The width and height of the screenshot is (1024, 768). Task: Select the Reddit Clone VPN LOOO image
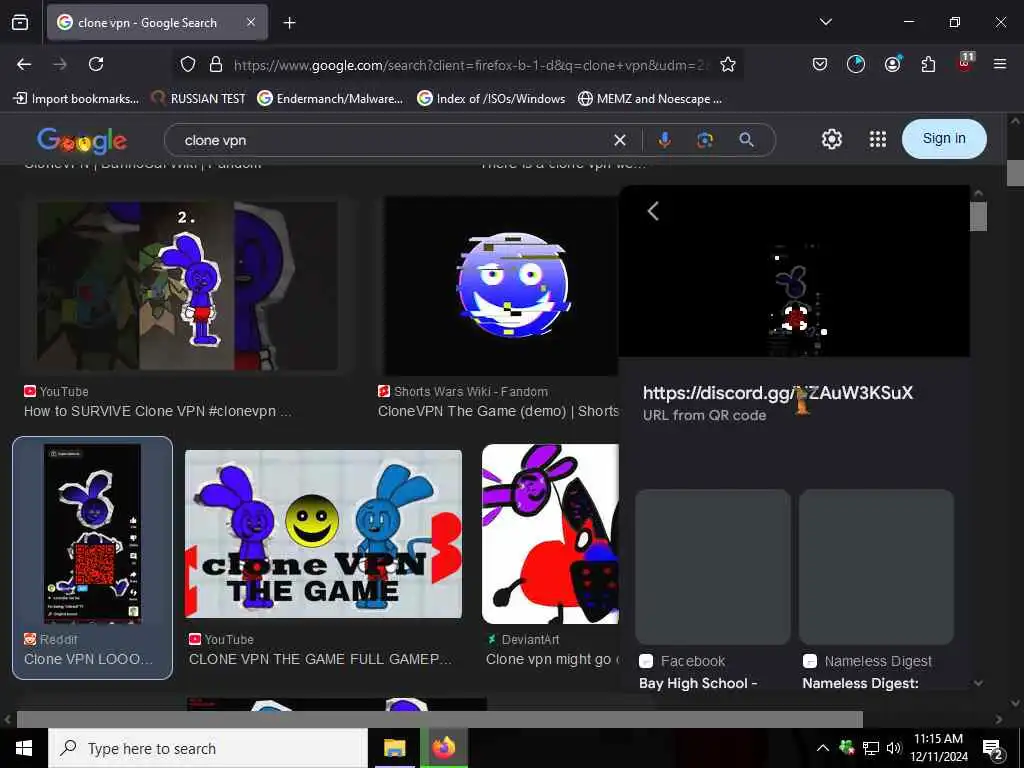93,558
